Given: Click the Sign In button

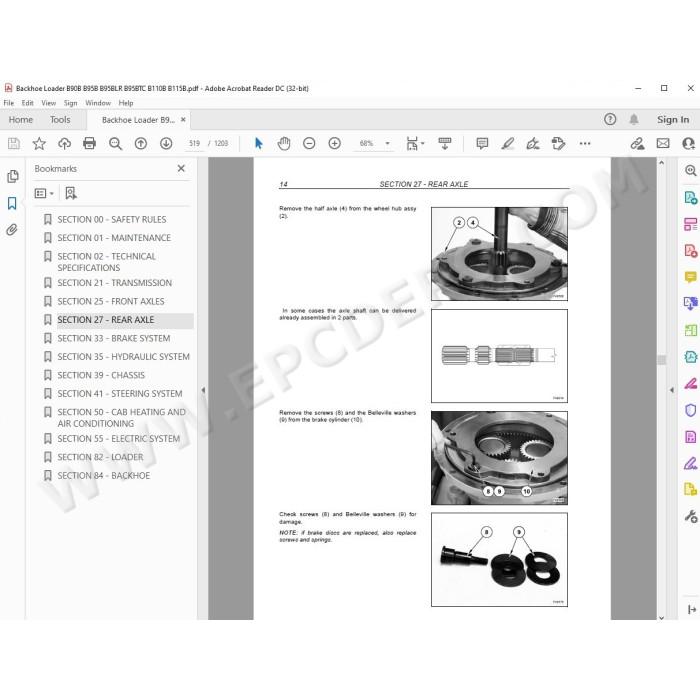Looking at the screenshot, I should [673, 120].
